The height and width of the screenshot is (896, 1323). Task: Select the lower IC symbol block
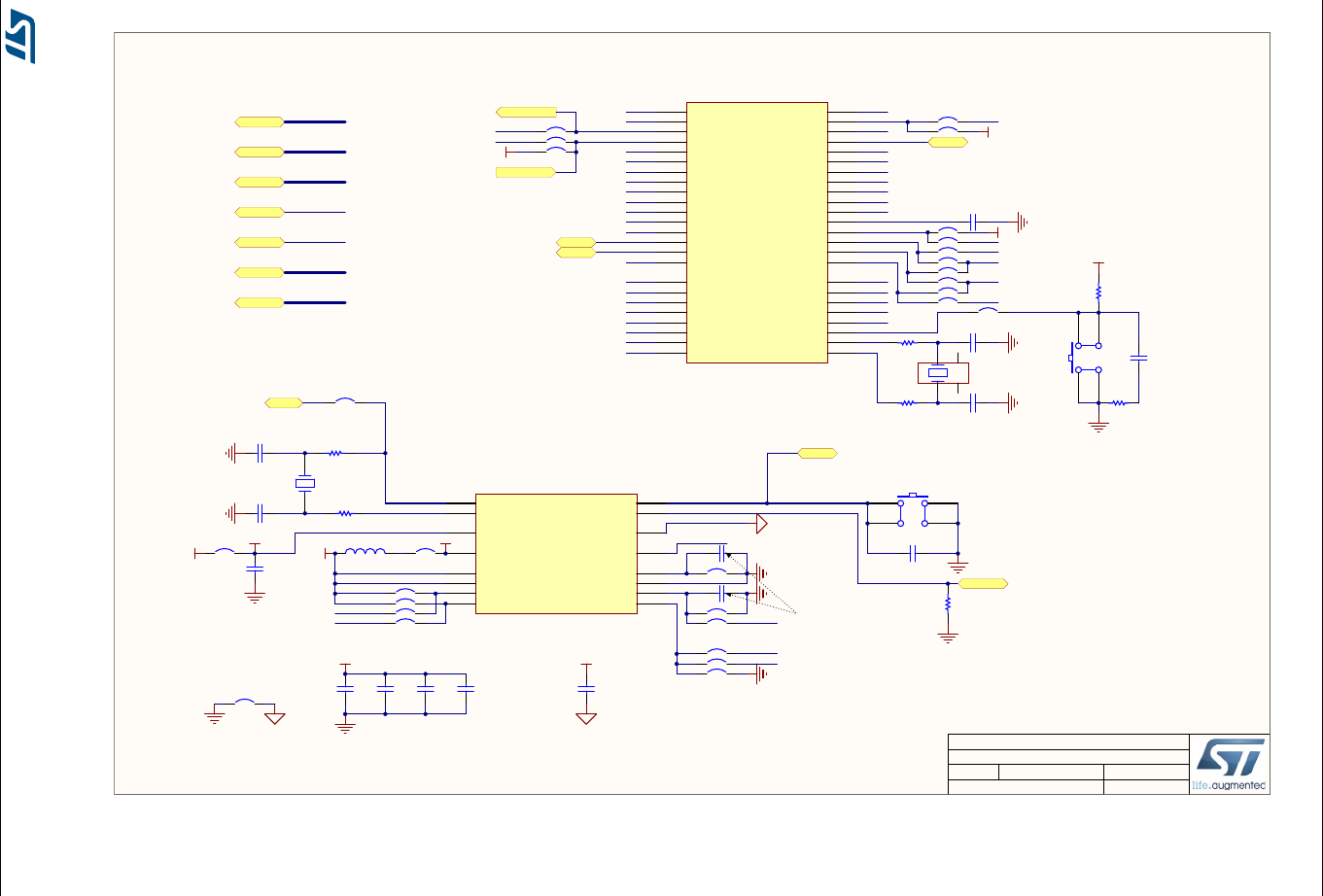[556, 553]
